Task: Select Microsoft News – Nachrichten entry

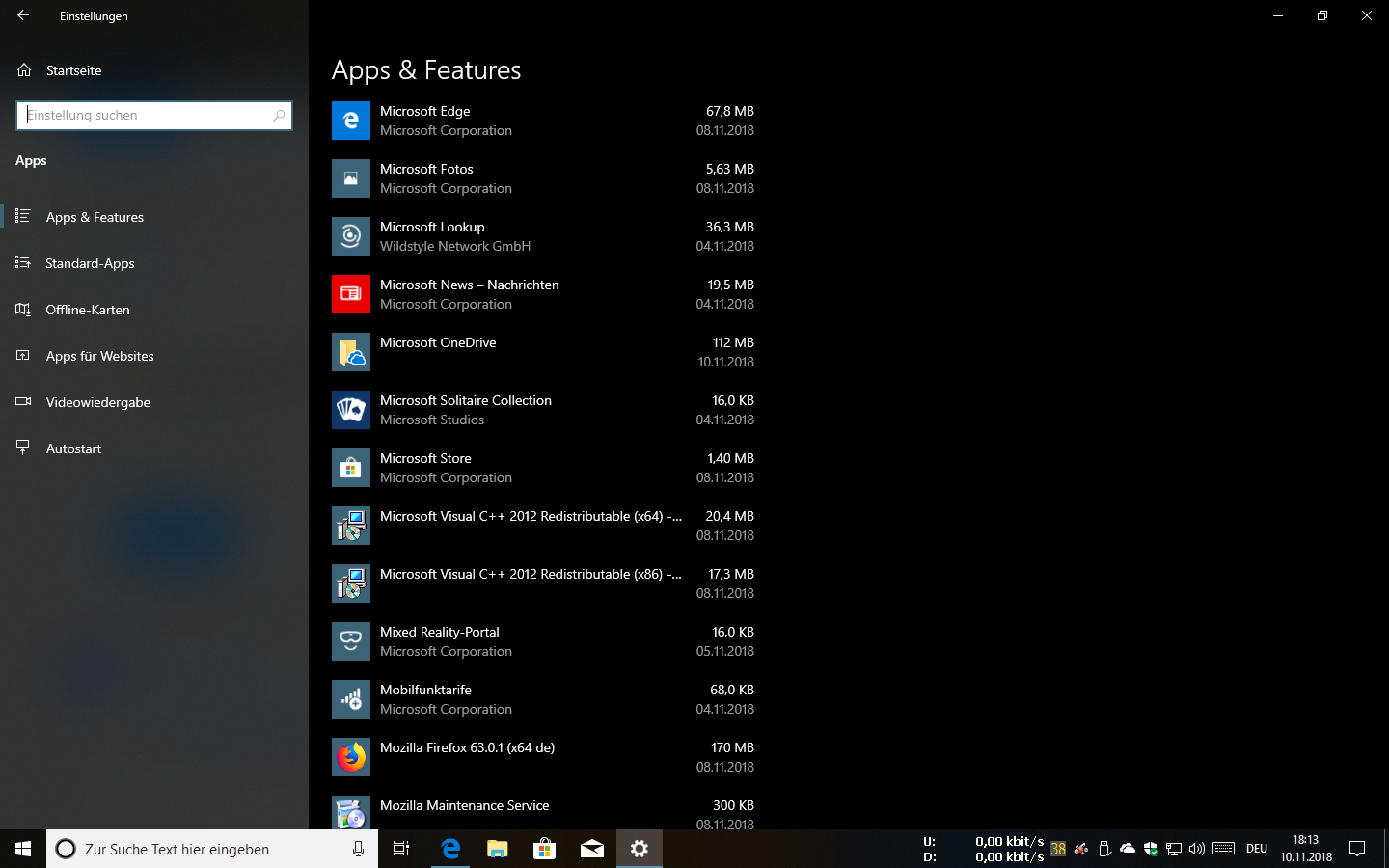Action: [x=469, y=285]
